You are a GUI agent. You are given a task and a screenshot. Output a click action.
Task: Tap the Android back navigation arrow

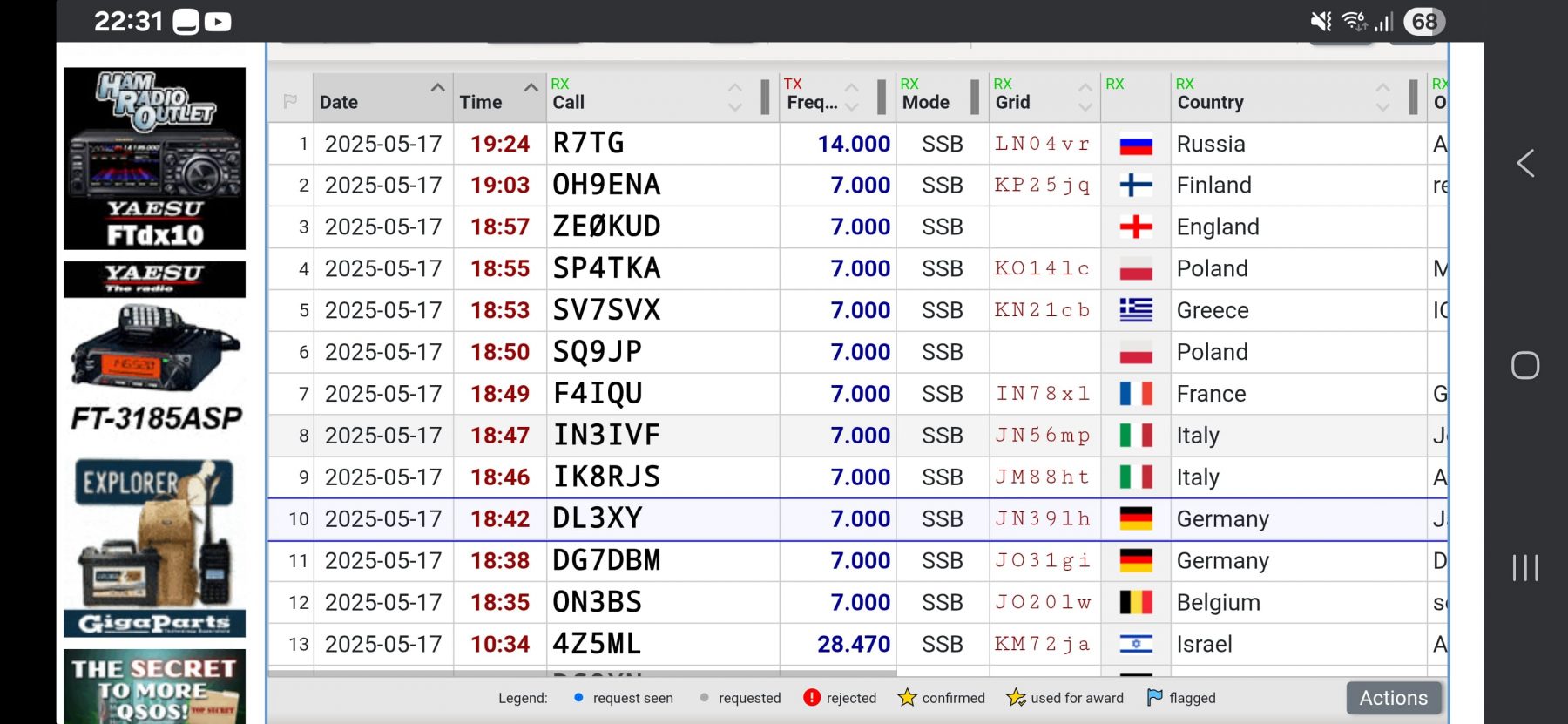[x=1525, y=163]
